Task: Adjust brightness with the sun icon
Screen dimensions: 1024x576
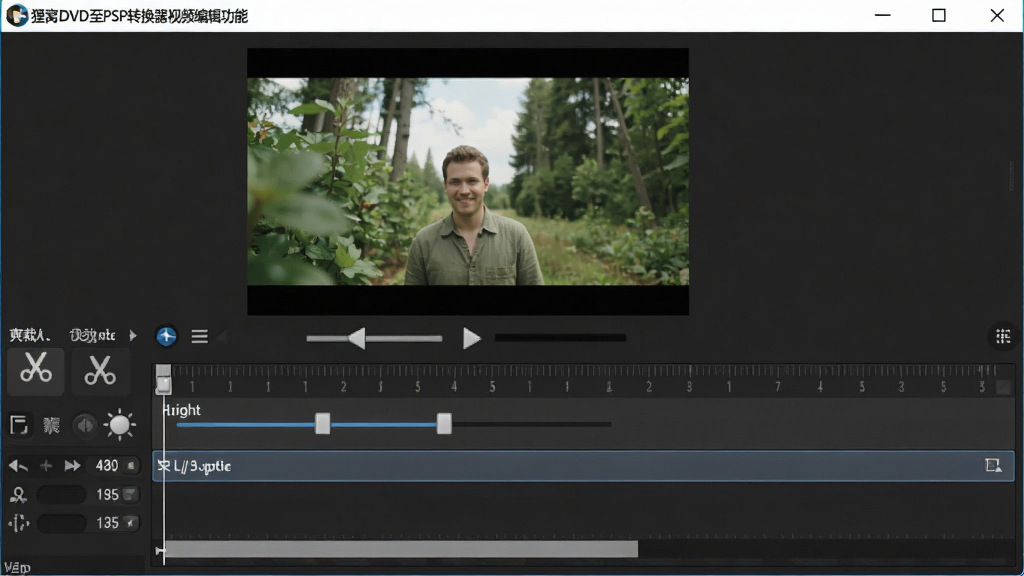Action: (x=120, y=424)
